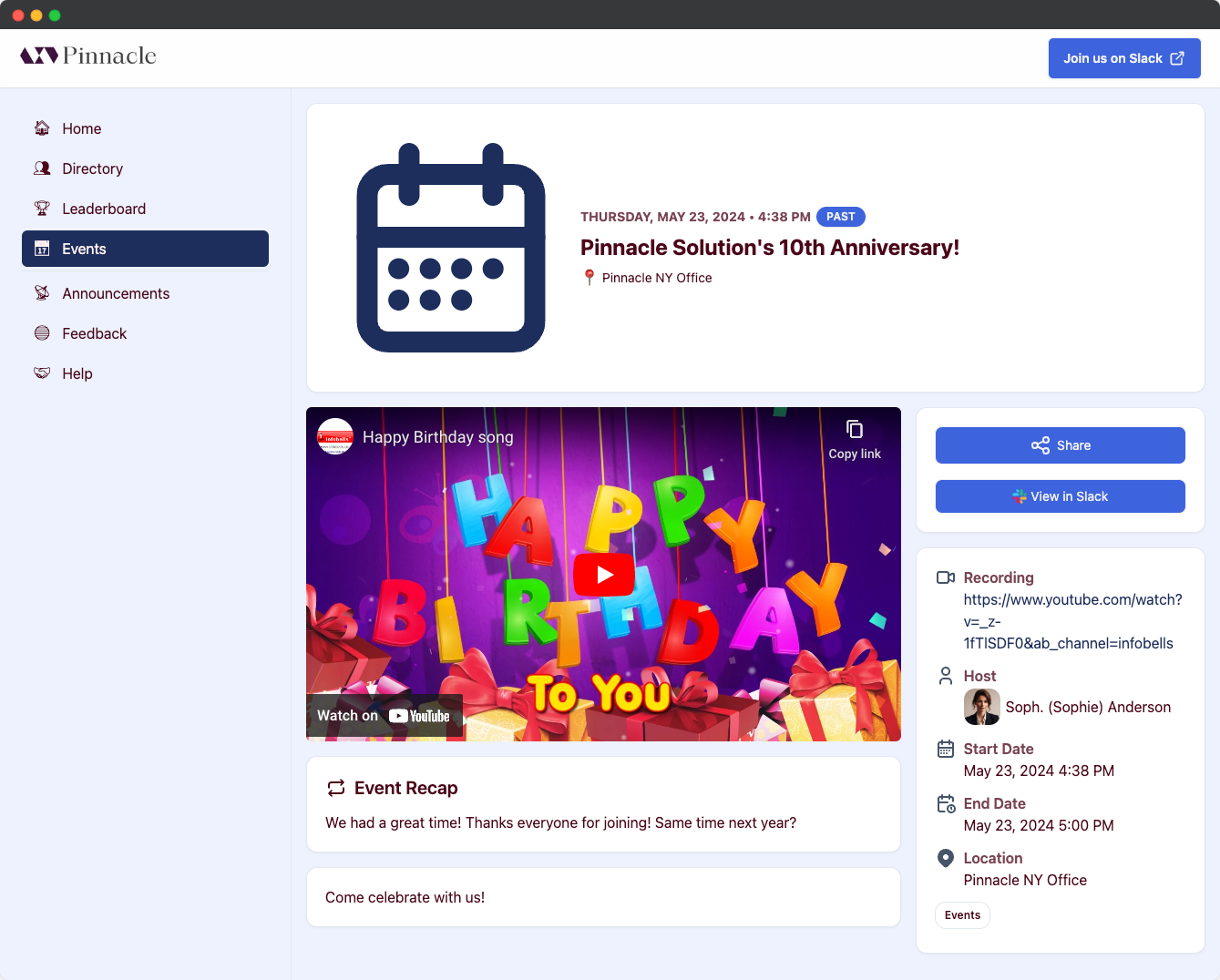Click the end date value May 23, 2024 5:00 PM
1220x980 pixels.
1039,825
